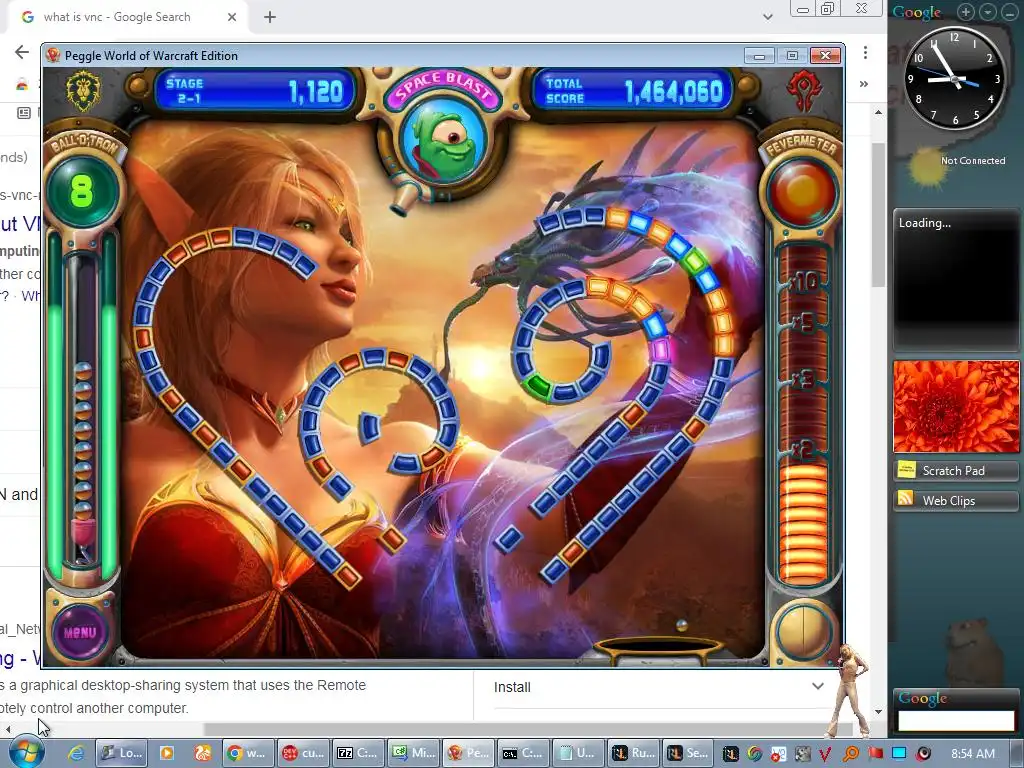This screenshot has height=768, width=1024.
Task: Click the lone blue peg inside the center spiral
Action: pos(370,427)
